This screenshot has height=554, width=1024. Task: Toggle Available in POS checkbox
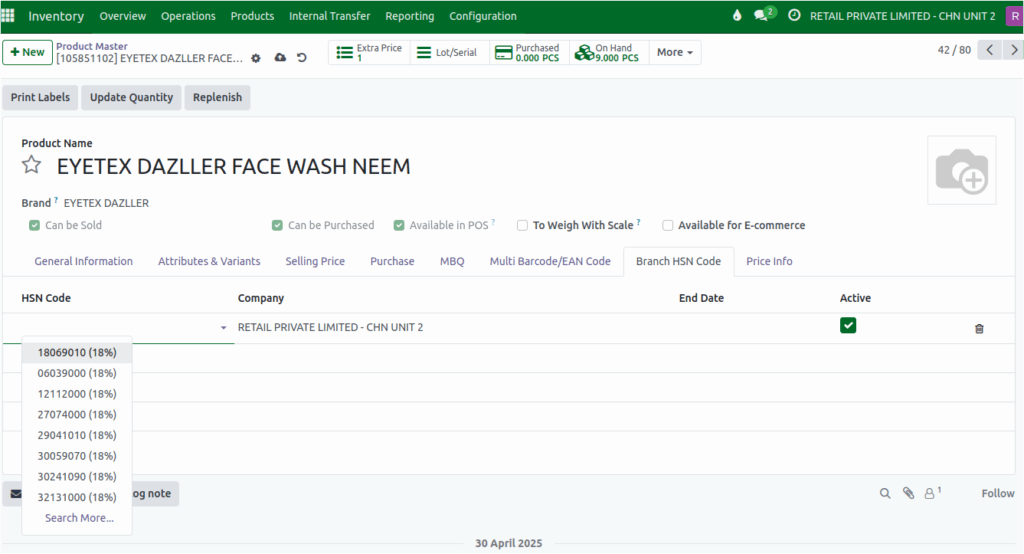tap(399, 225)
